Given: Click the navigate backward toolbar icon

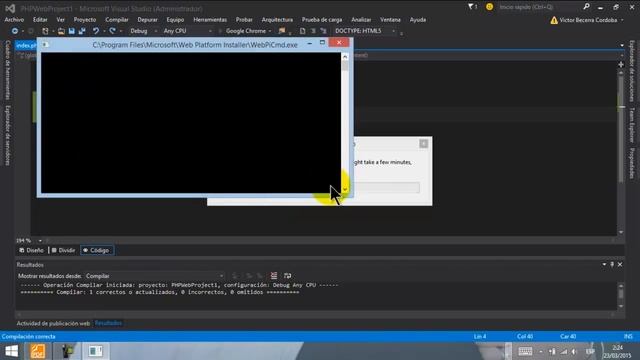Looking at the screenshot, I should [x=15, y=31].
